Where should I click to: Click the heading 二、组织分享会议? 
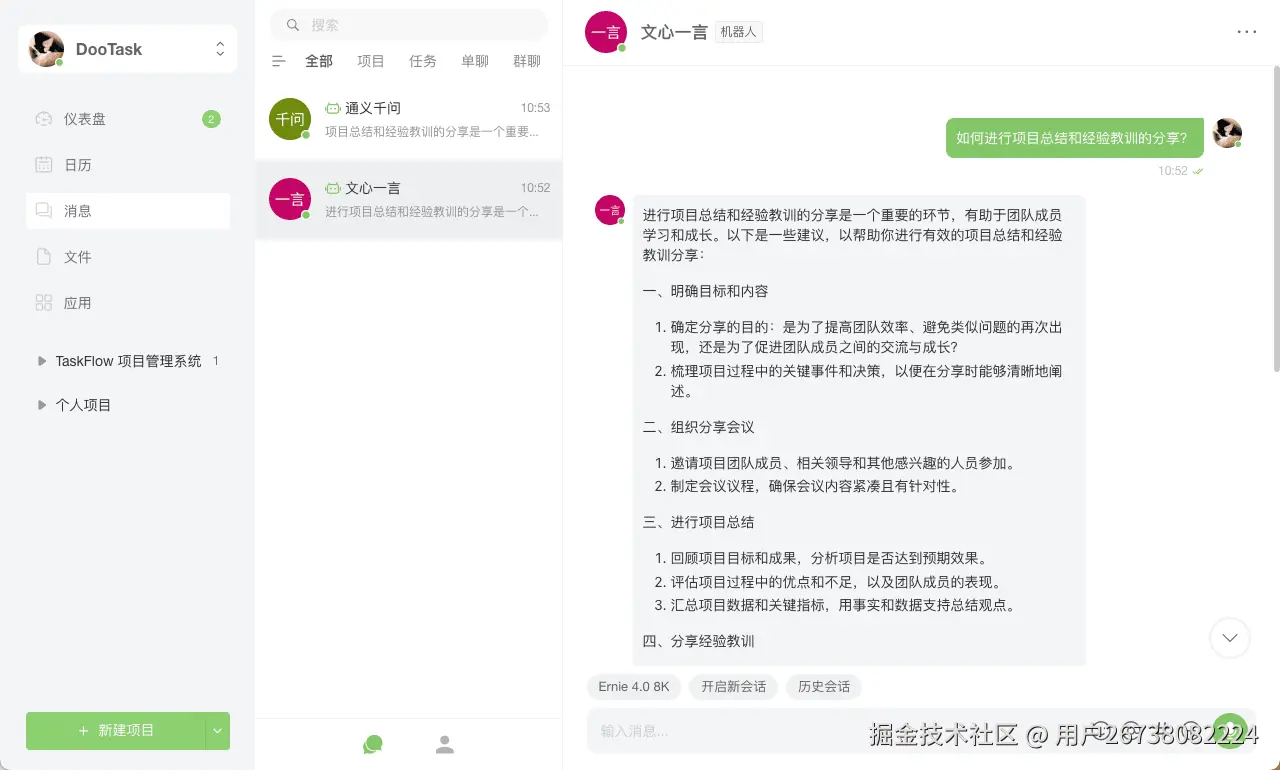(x=699, y=427)
